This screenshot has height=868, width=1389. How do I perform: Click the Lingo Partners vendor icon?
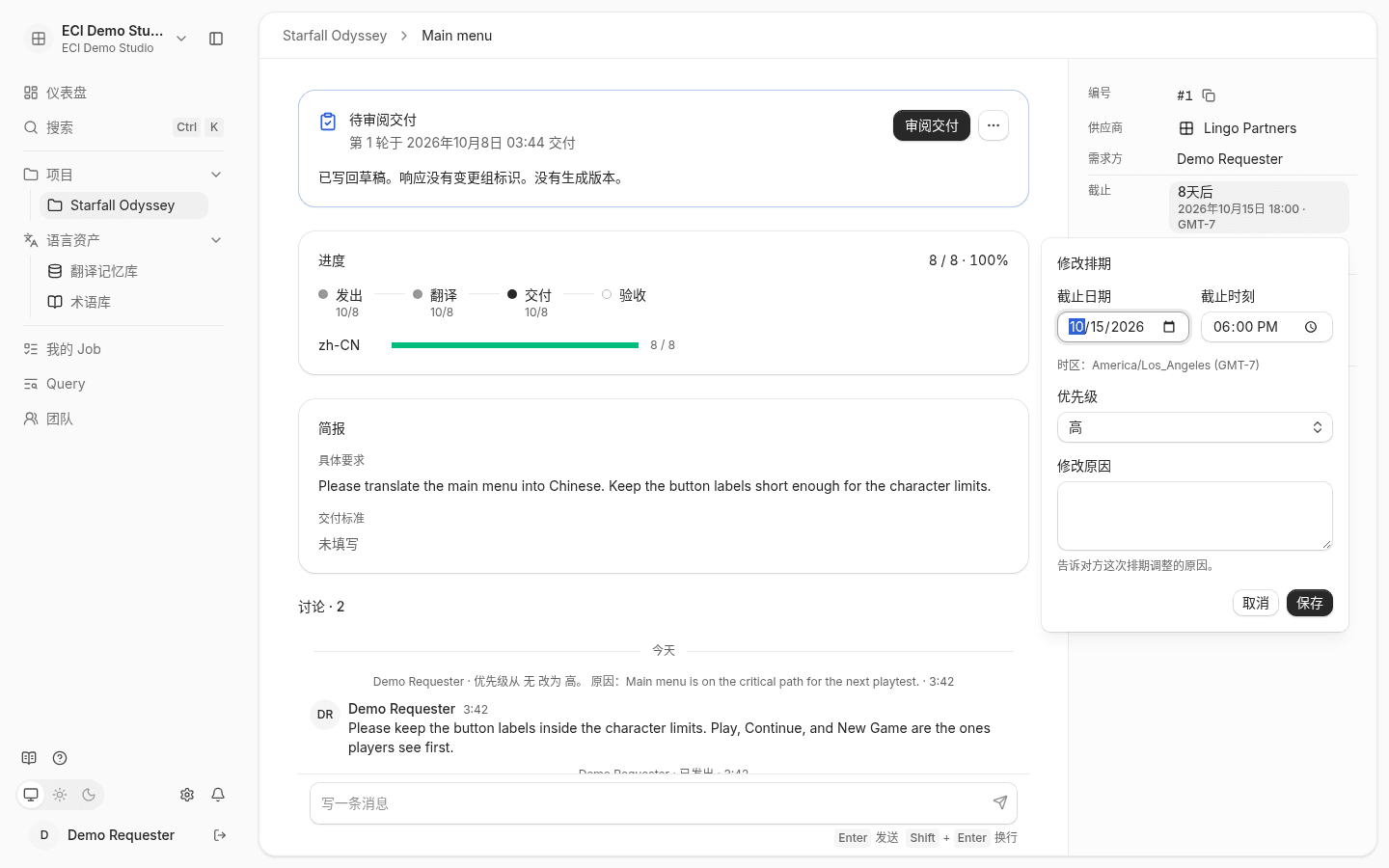(x=1186, y=128)
